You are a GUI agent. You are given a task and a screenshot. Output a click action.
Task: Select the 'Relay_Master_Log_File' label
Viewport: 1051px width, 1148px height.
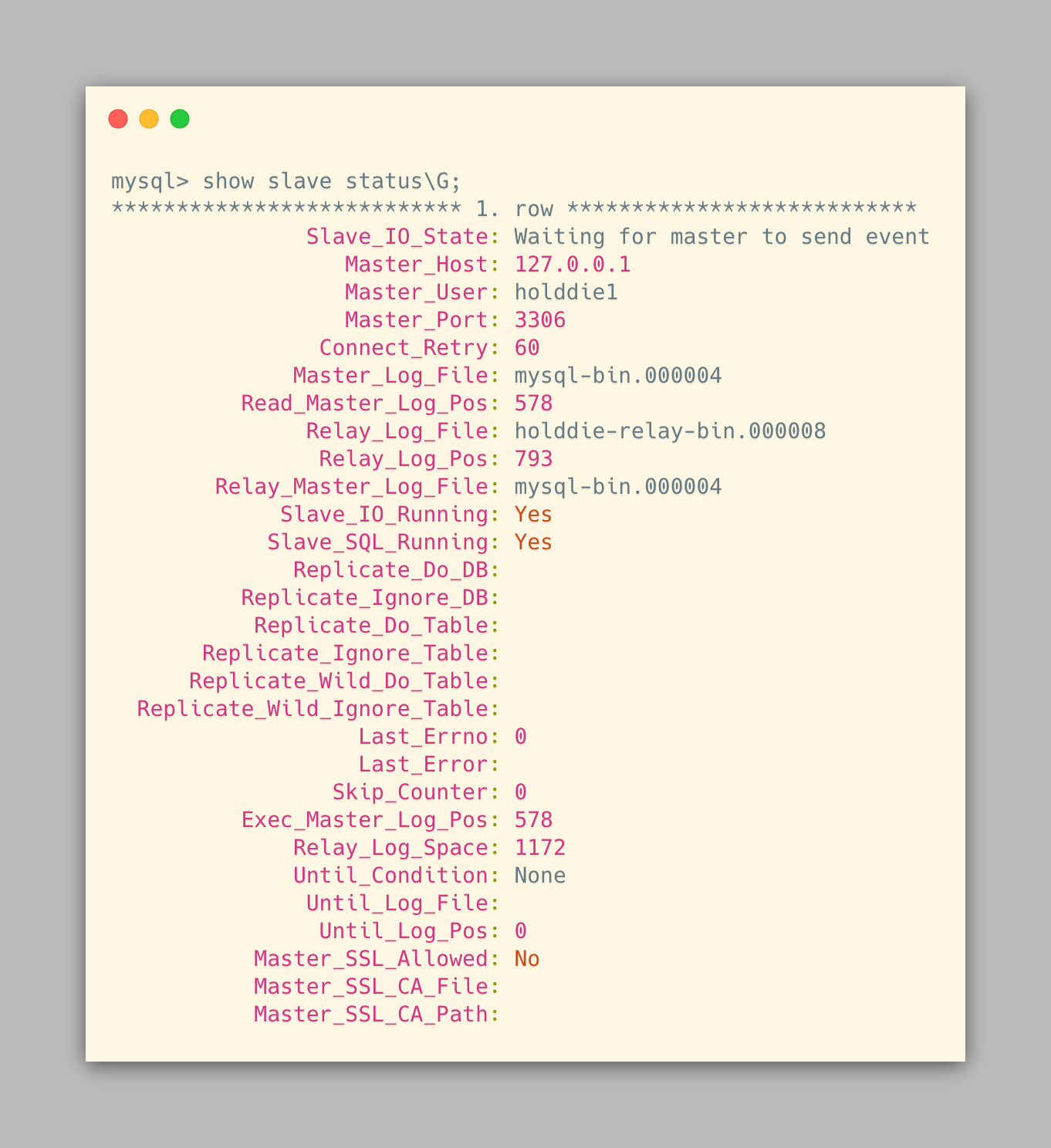point(352,487)
